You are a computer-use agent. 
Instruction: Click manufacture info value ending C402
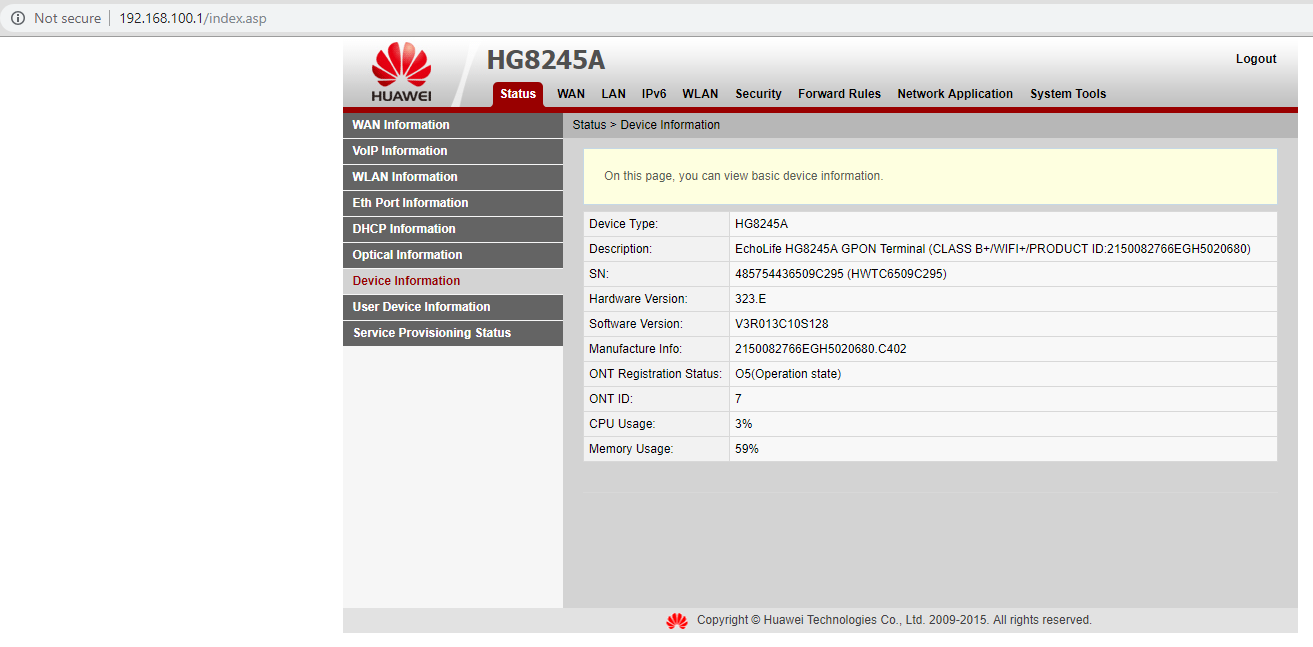click(821, 349)
